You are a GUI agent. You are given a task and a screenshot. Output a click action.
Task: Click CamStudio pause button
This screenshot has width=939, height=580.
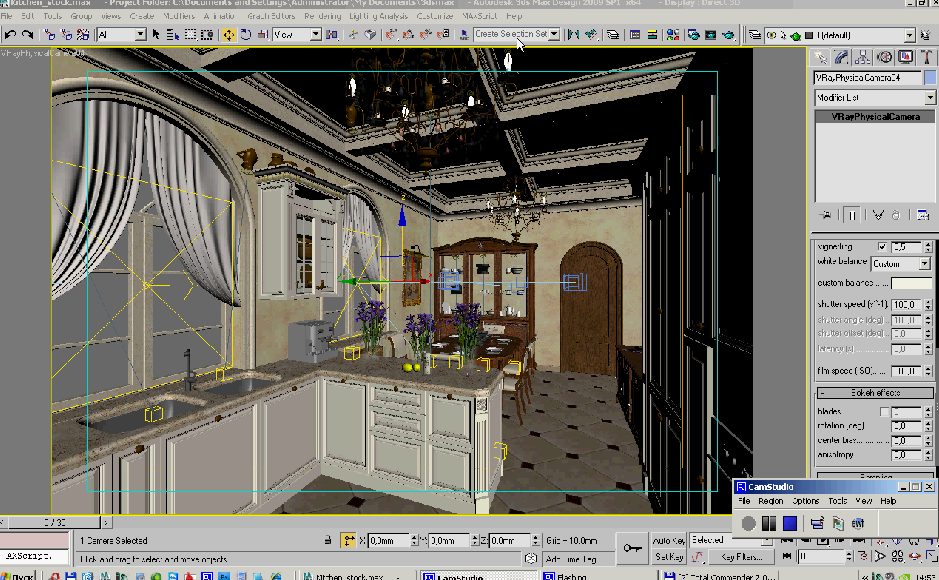(769, 524)
